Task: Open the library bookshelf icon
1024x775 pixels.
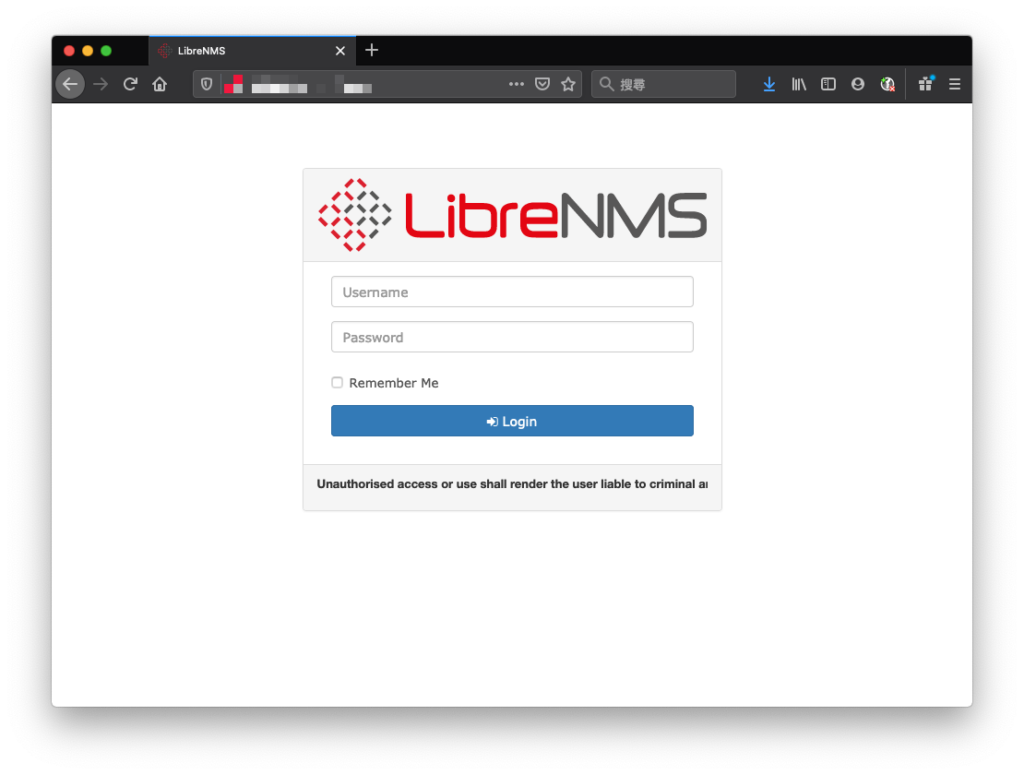Action: pos(799,84)
